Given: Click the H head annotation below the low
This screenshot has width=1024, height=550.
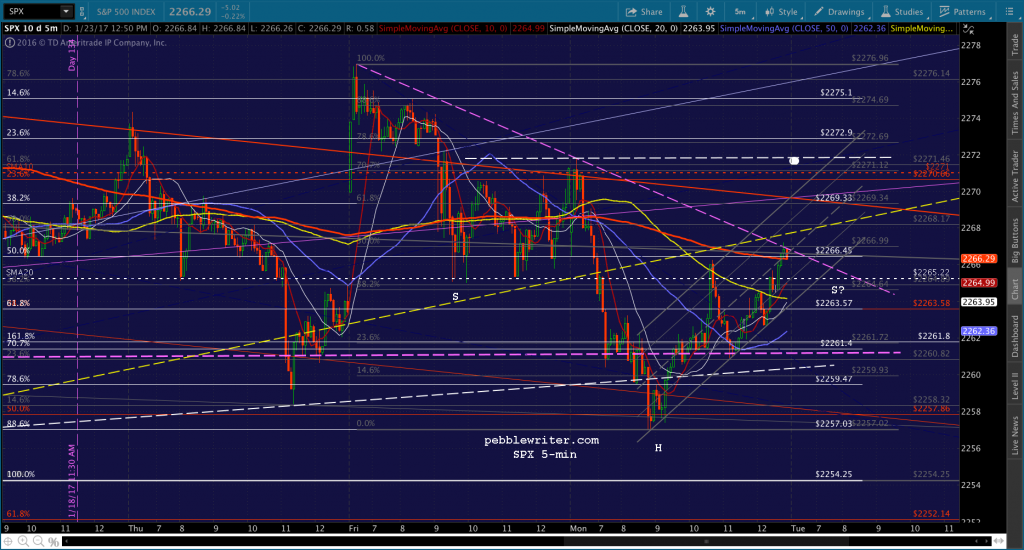Looking at the screenshot, I should [x=658, y=448].
